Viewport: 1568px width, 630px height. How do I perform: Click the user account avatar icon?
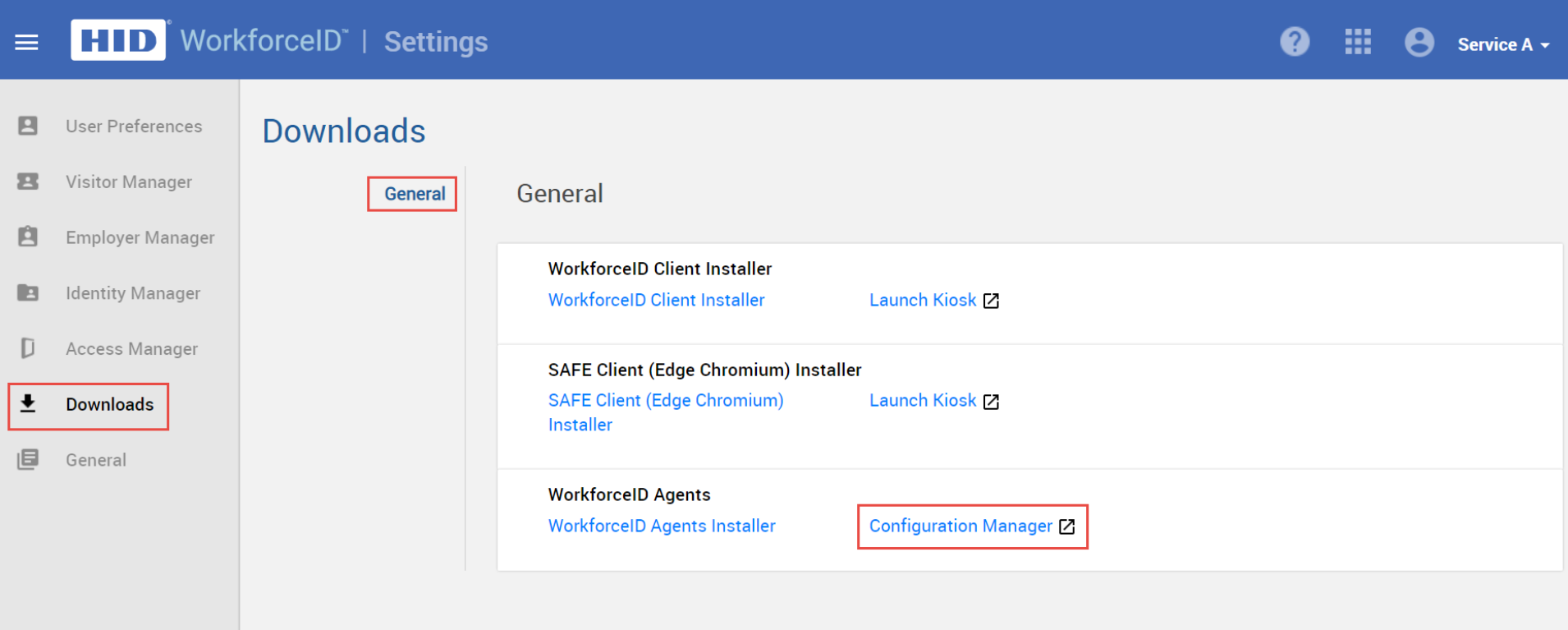(1419, 42)
